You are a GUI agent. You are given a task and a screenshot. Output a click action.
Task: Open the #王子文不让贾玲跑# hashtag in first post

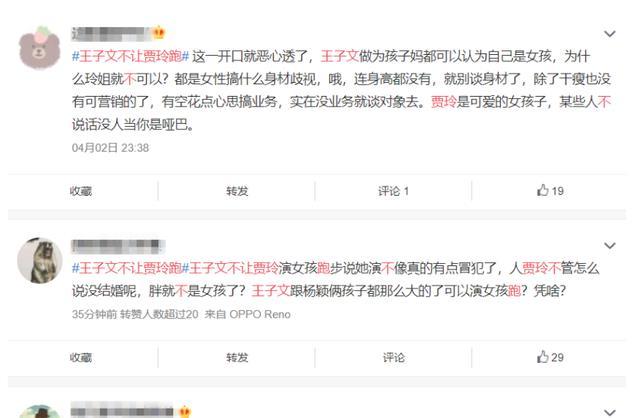(131, 56)
